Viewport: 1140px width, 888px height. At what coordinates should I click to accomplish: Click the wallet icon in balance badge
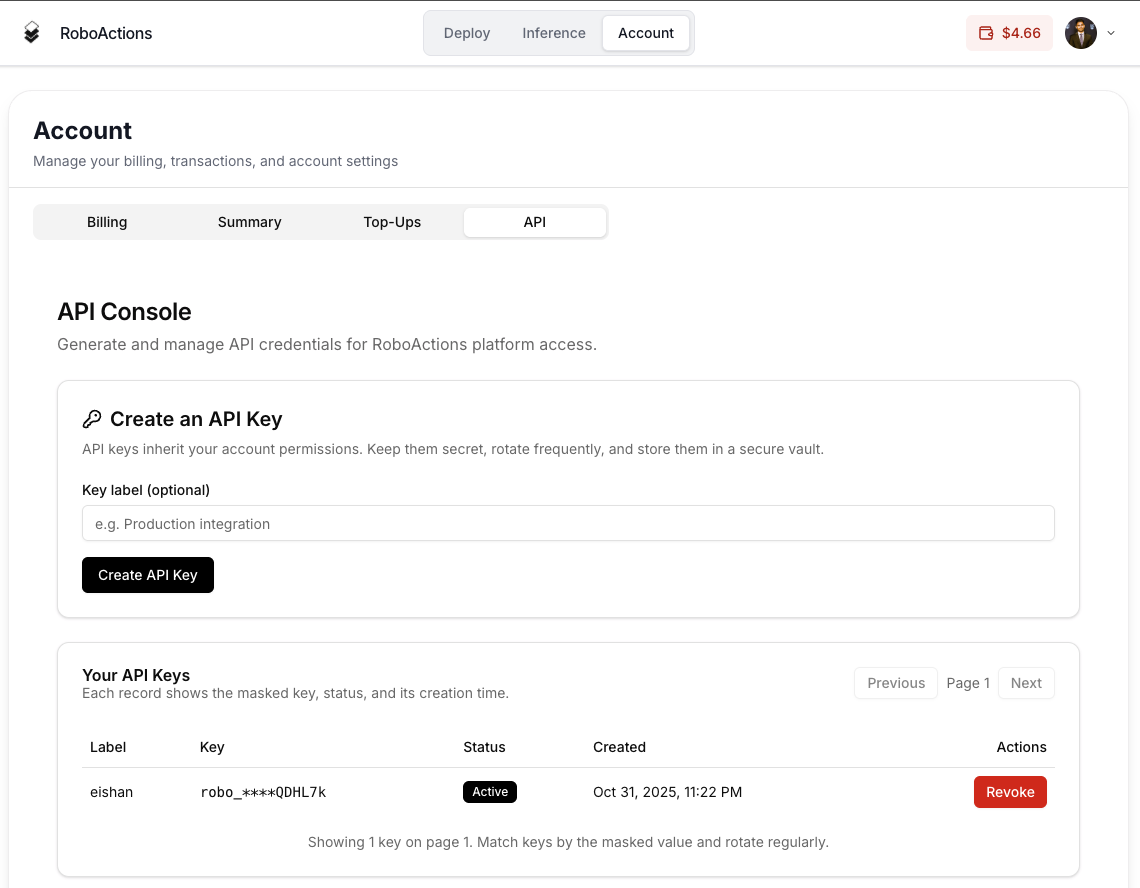(x=986, y=33)
